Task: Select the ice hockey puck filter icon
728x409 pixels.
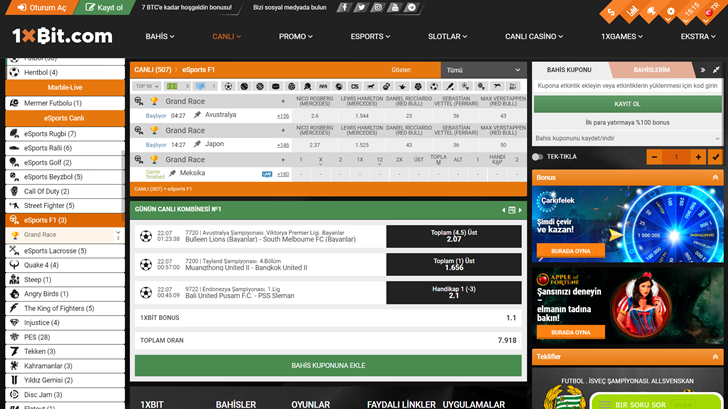Action: 276,86
